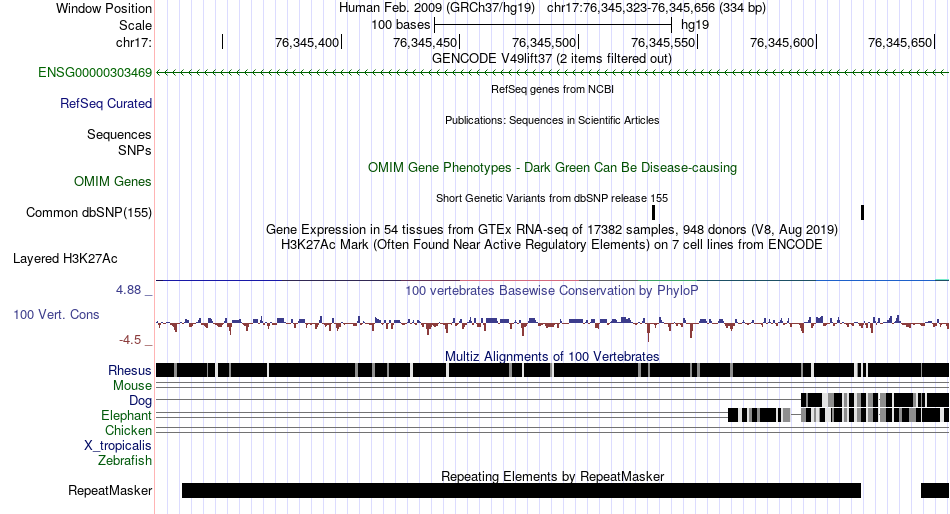Select the Chicken alignment label
This screenshot has width=950, height=514.
(128, 430)
